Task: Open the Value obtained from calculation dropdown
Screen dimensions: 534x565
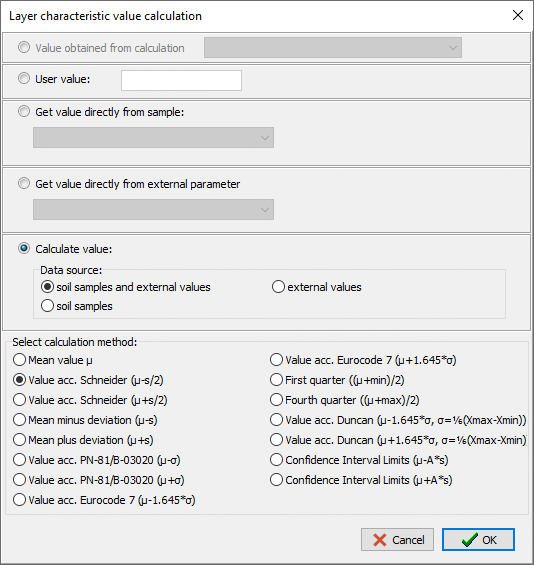Action: point(333,48)
